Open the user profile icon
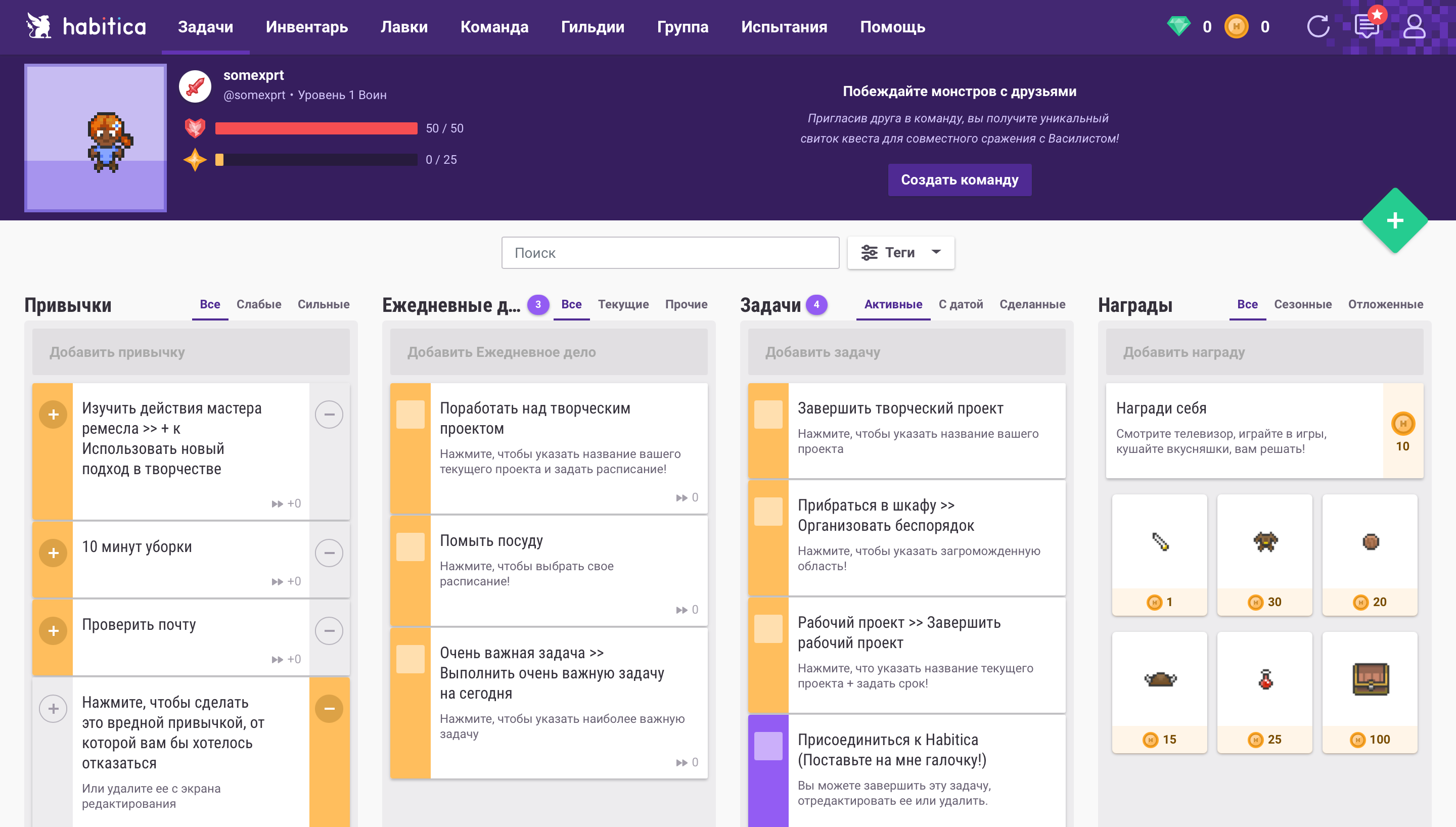Screen dimensions: 1456x827 coord(1414,27)
